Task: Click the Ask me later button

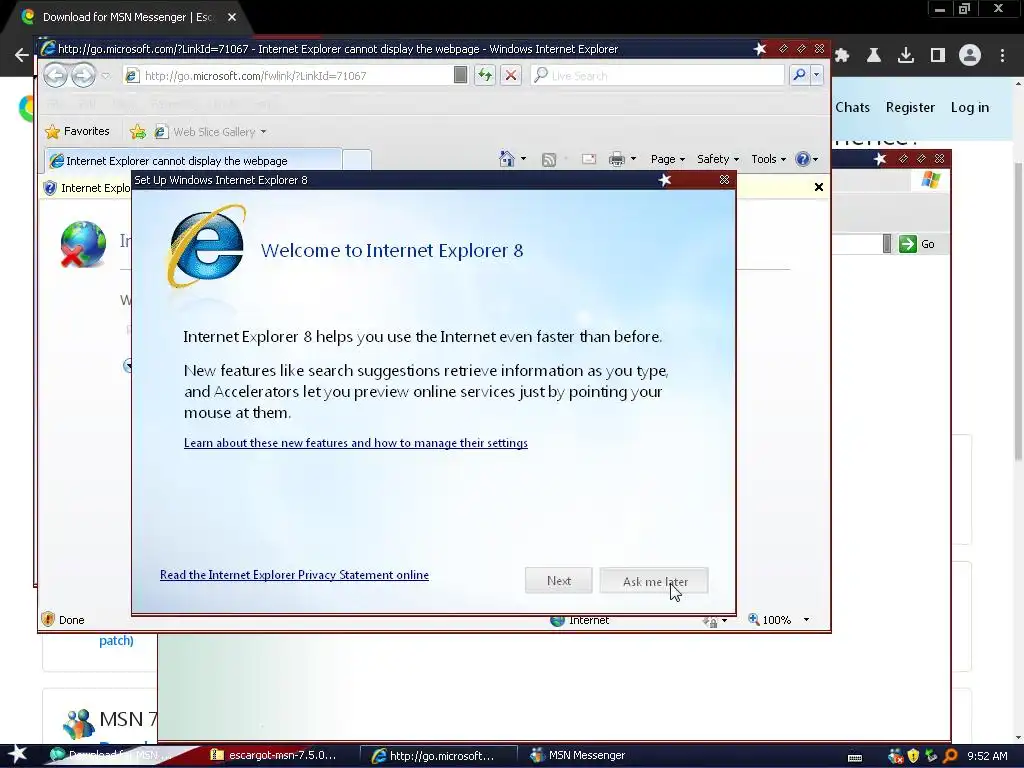Action: coord(654,581)
